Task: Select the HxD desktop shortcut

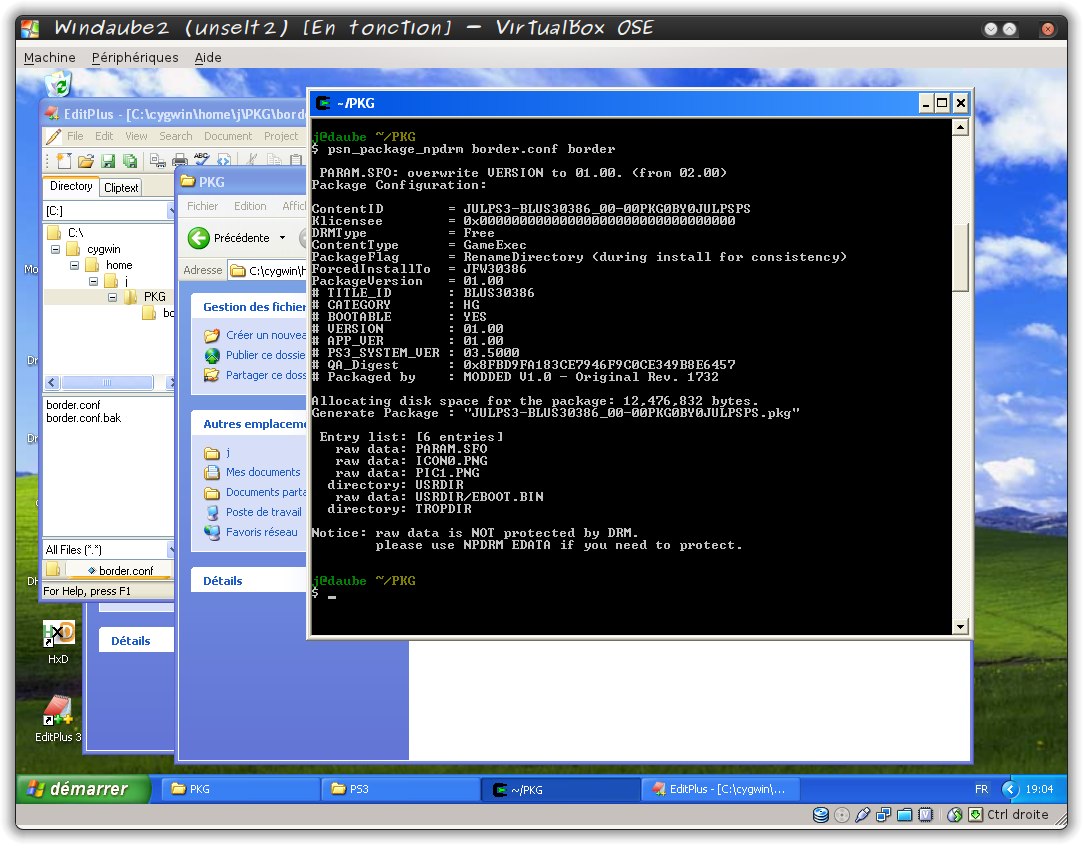Action: tap(58, 642)
